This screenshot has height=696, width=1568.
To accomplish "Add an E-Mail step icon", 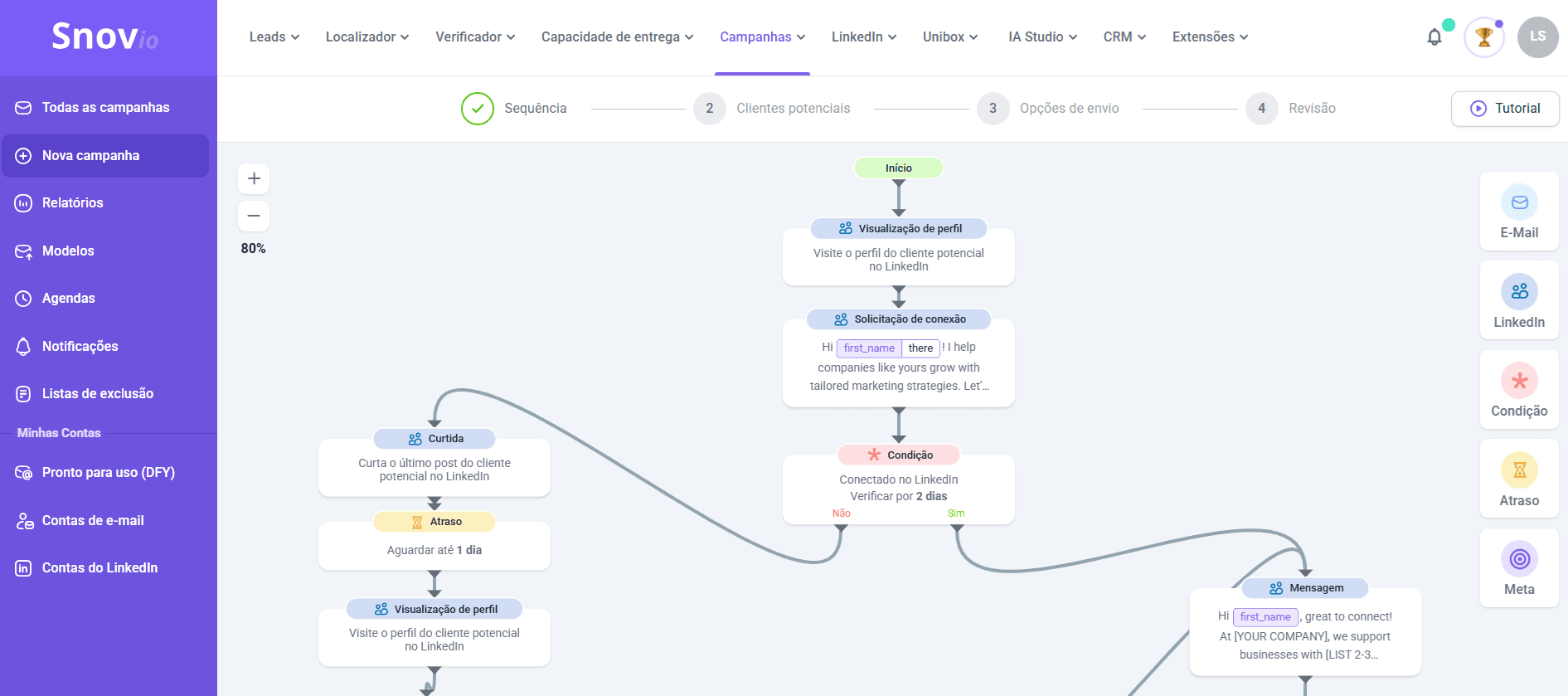I will click(x=1519, y=202).
